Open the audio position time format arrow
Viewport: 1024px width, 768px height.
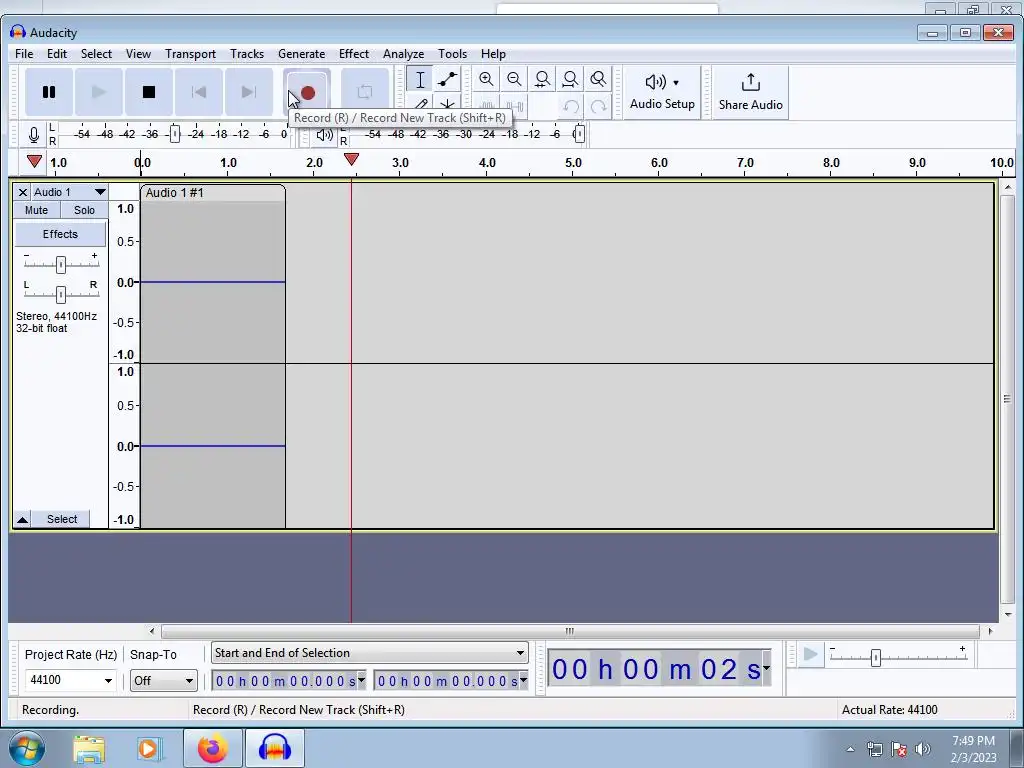[x=766, y=668]
